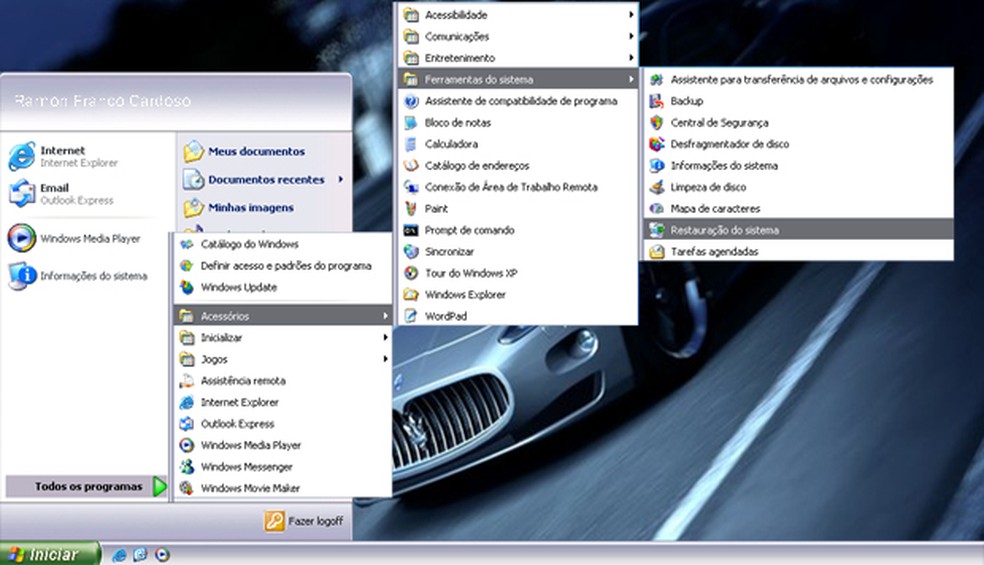Open Meus documentos folder icon

(x=193, y=151)
